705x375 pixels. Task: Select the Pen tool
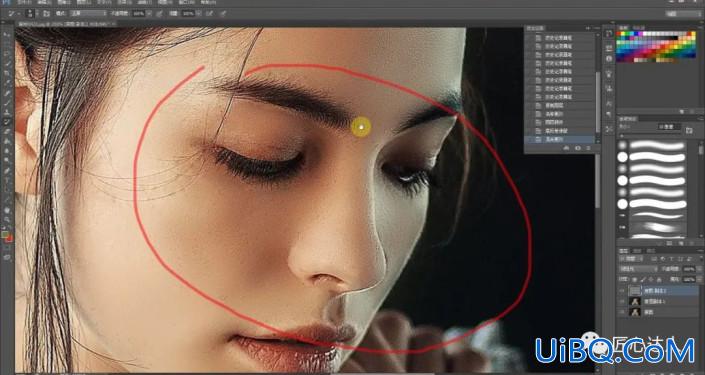click(8, 170)
